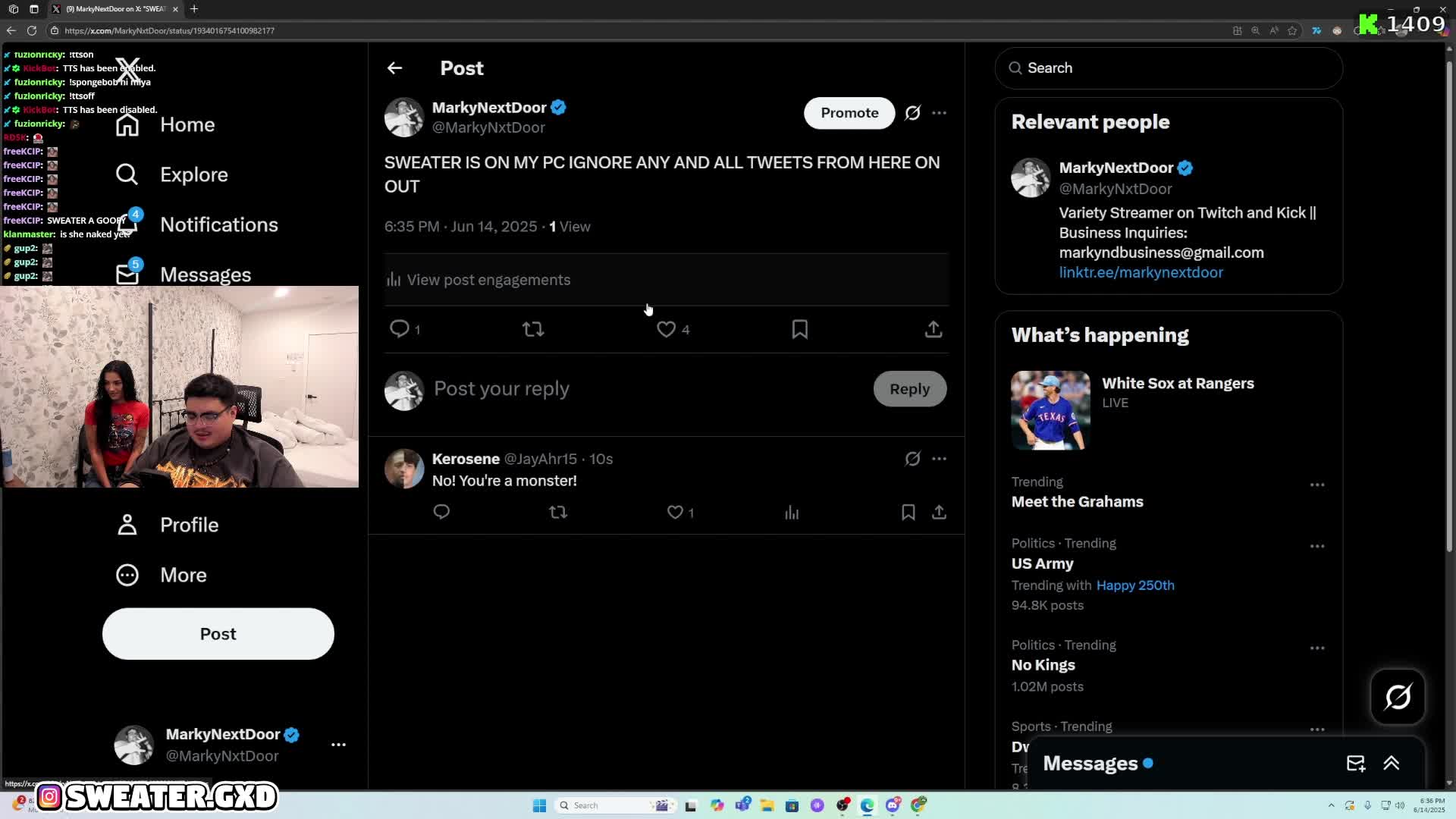Viewport: 1456px width, 819px height.
Task: Add this page to favorites star icon
Action: (1292, 30)
